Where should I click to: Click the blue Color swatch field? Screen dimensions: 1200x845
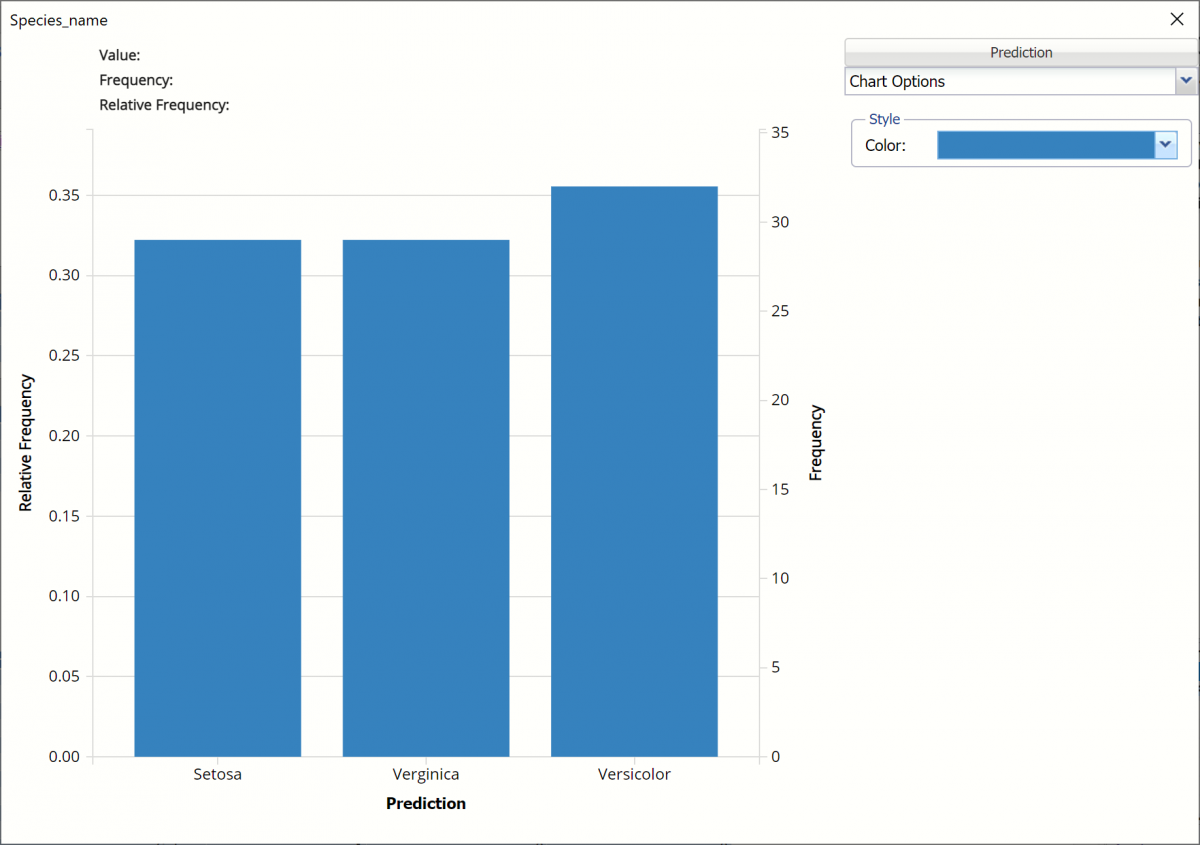[1045, 145]
